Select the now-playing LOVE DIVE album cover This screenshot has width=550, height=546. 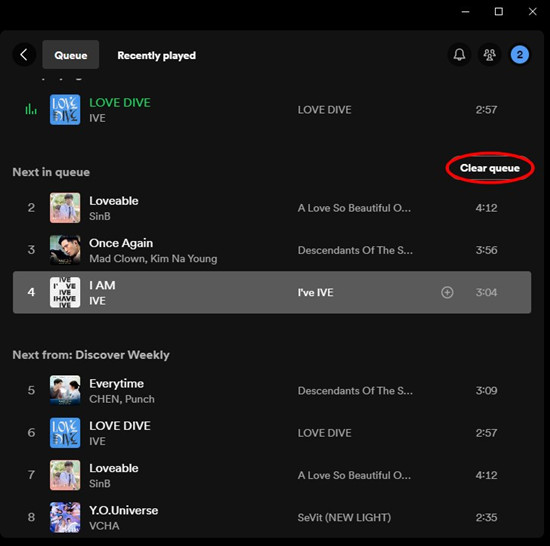point(65,109)
